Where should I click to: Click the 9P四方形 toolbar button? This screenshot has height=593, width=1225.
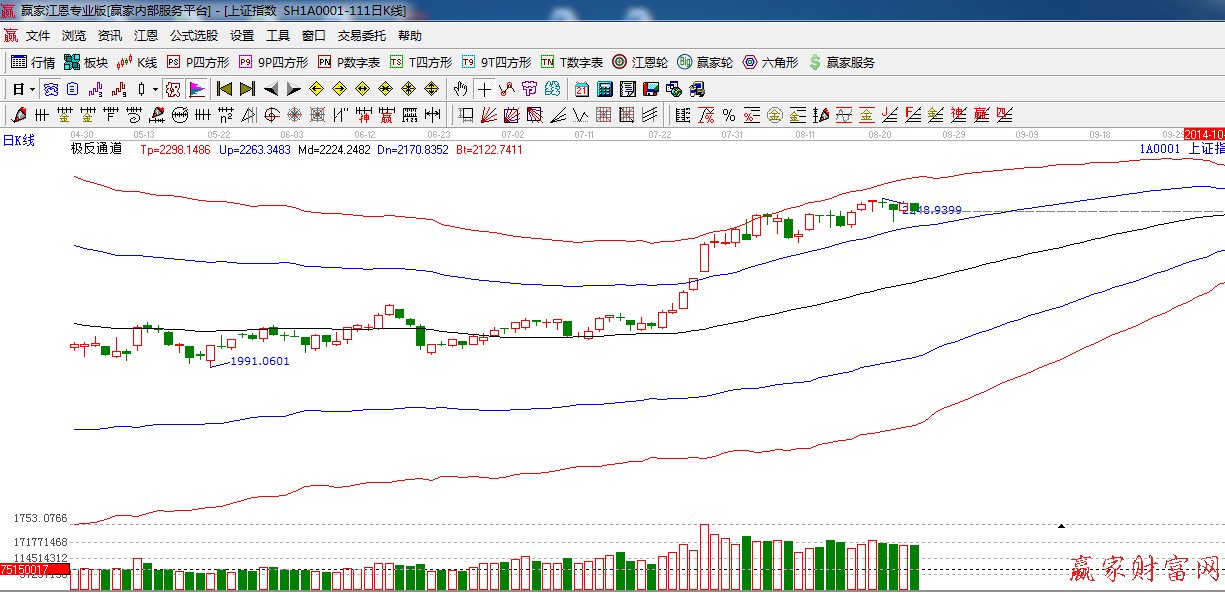click(273, 62)
